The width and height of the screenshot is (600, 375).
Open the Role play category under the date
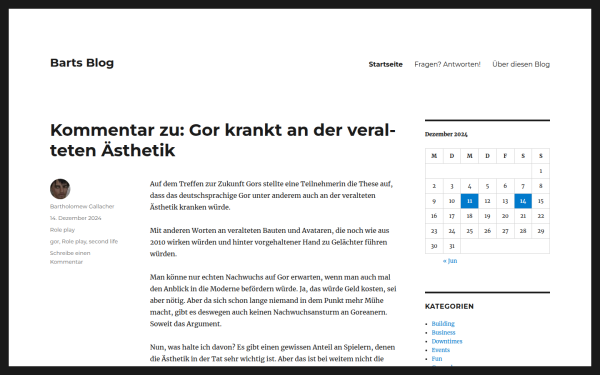tap(62, 230)
